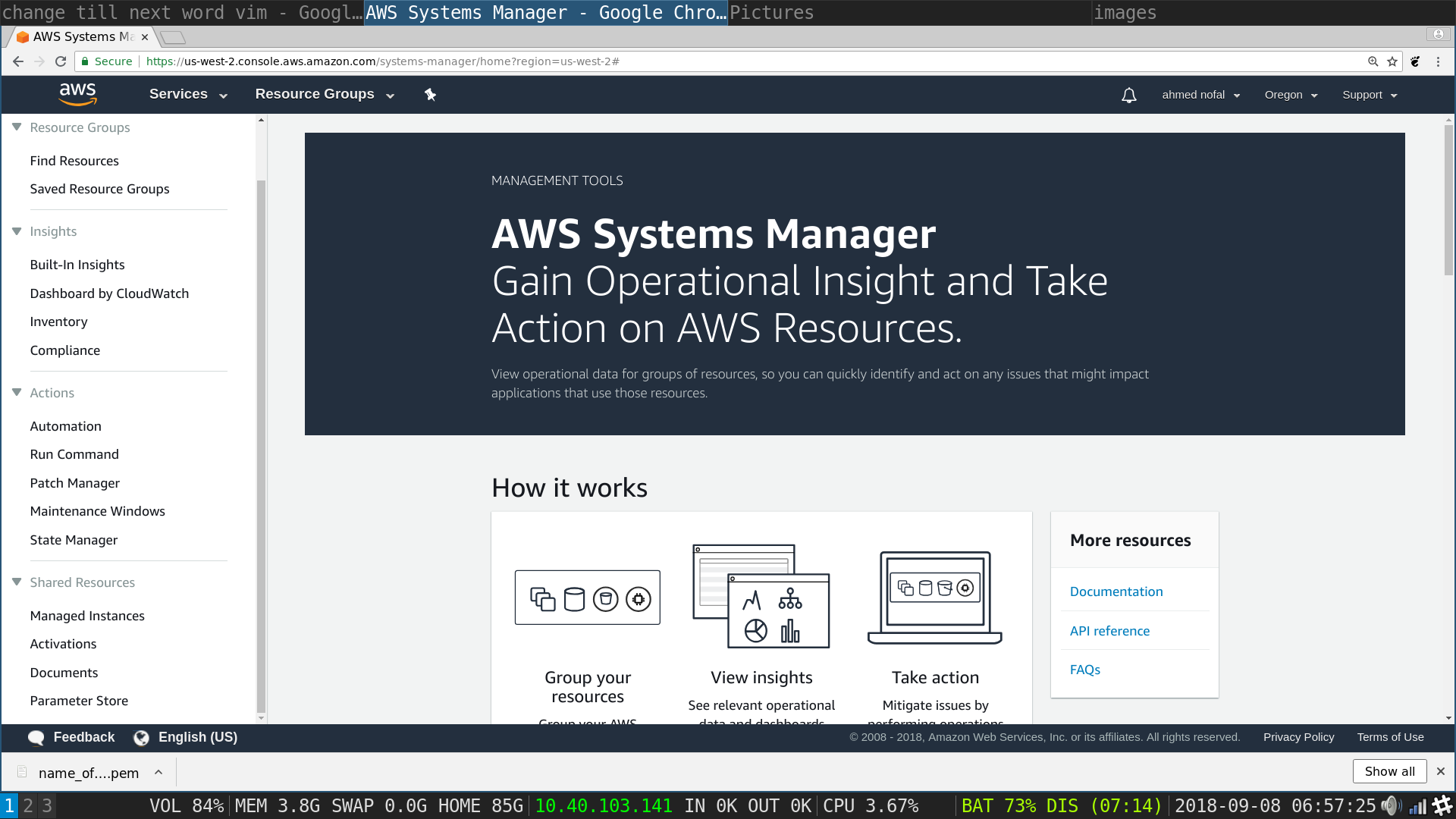Collapse the Insights sidebar section
1456x819 pixels.
(x=17, y=231)
